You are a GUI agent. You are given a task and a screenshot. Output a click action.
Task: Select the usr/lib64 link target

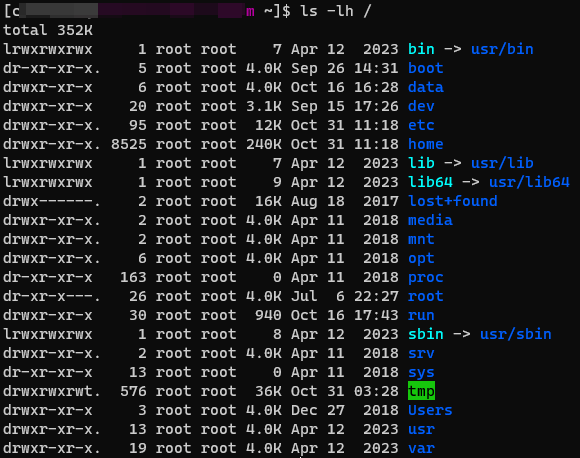coord(529,182)
